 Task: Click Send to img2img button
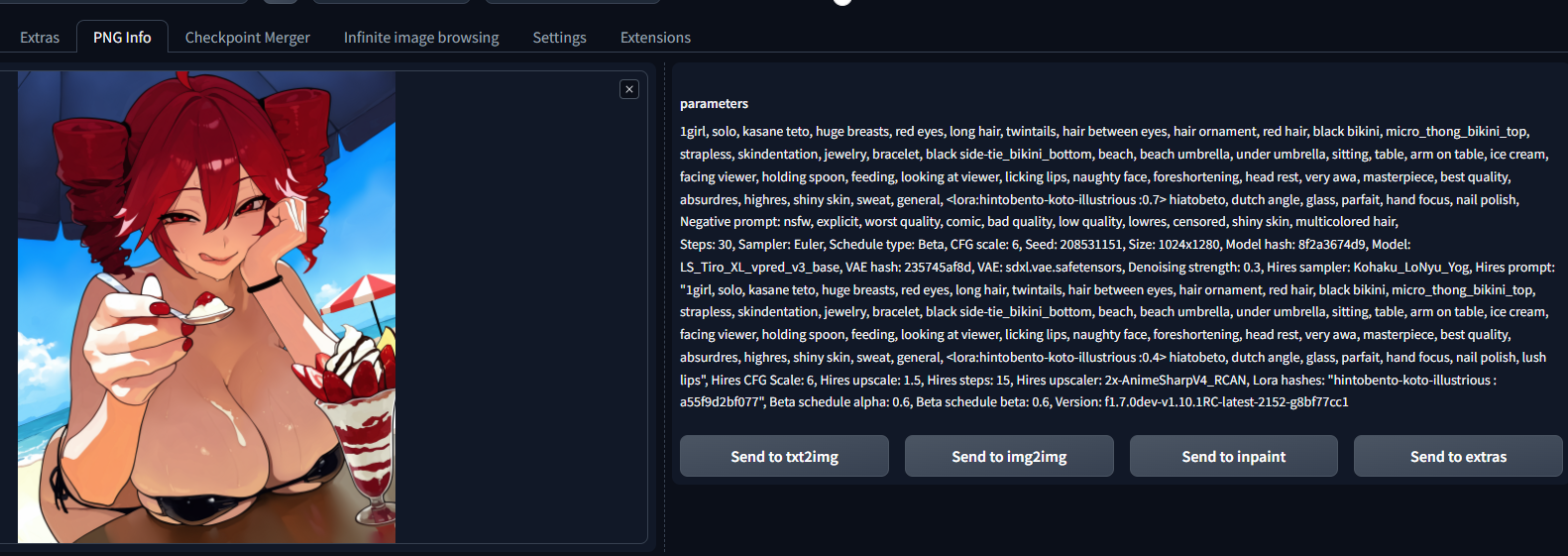(x=1009, y=456)
